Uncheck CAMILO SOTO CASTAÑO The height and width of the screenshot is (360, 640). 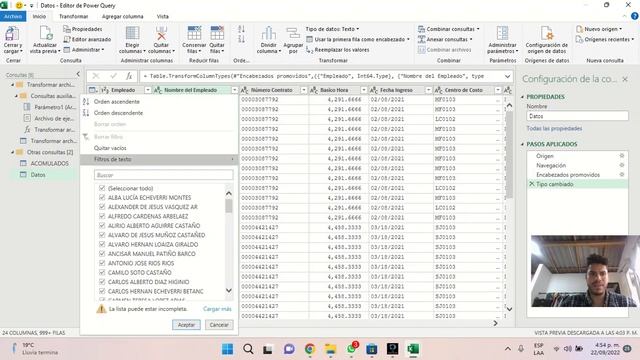[x=102, y=273]
